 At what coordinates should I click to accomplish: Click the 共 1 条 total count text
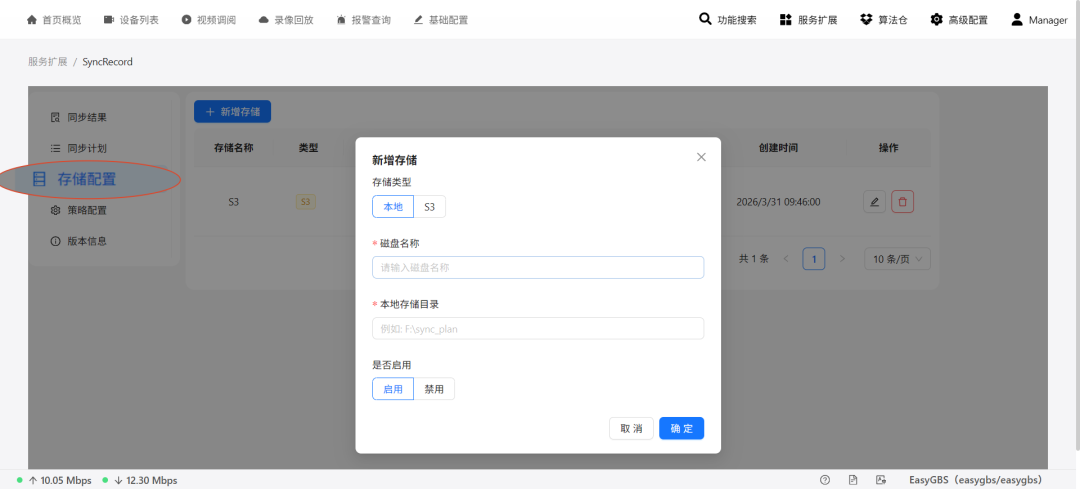pyautogui.click(x=754, y=259)
